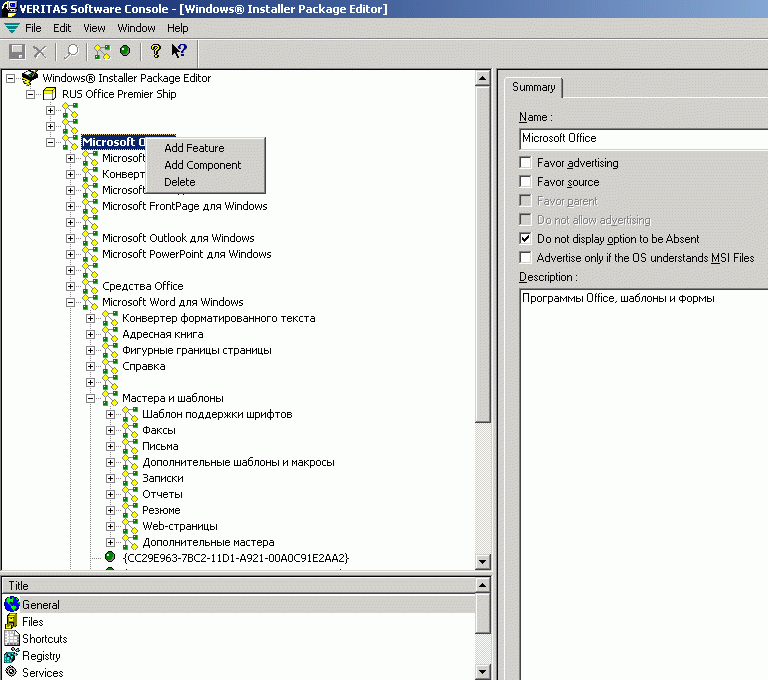Click feature icon next to Microsoft FrontPage
The height and width of the screenshot is (680, 768).
tap(90, 206)
